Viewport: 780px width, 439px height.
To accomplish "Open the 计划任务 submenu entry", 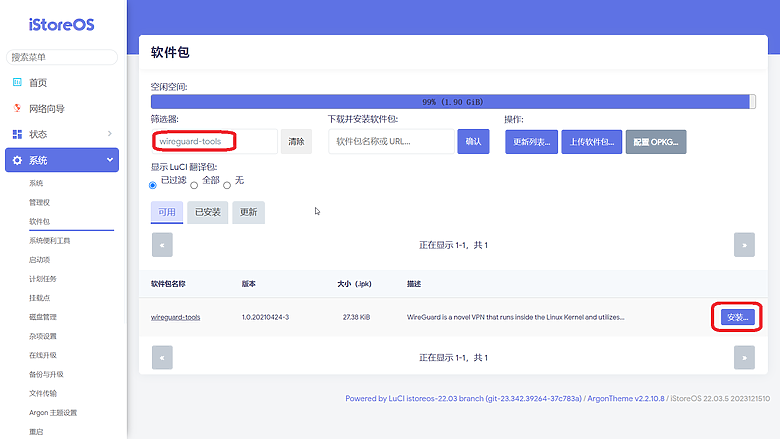I will 43,279.
